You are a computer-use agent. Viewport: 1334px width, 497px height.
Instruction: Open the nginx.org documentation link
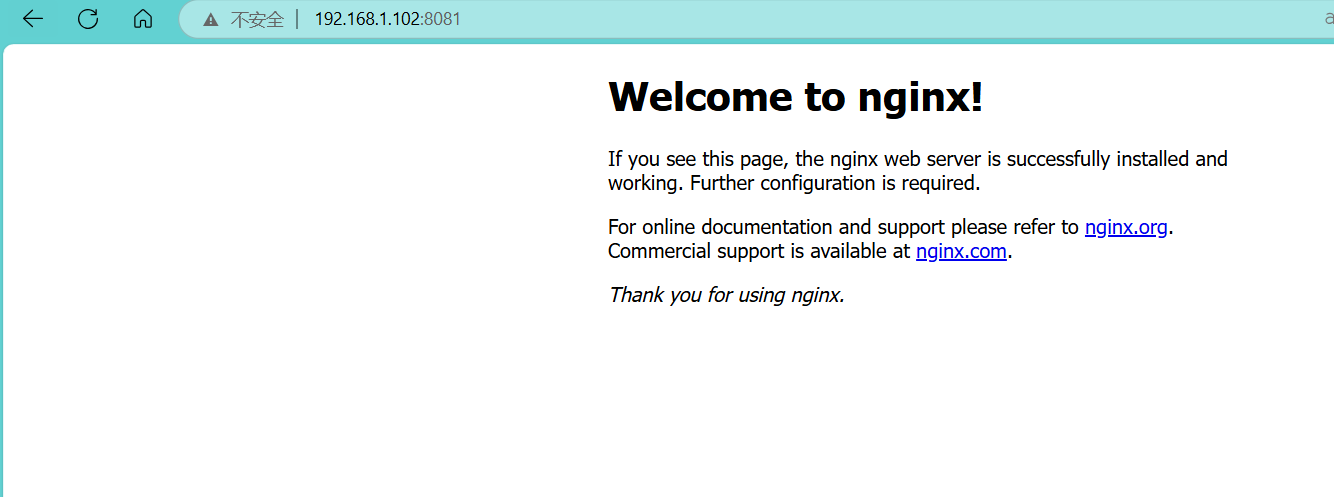click(x=1126, y=227)
